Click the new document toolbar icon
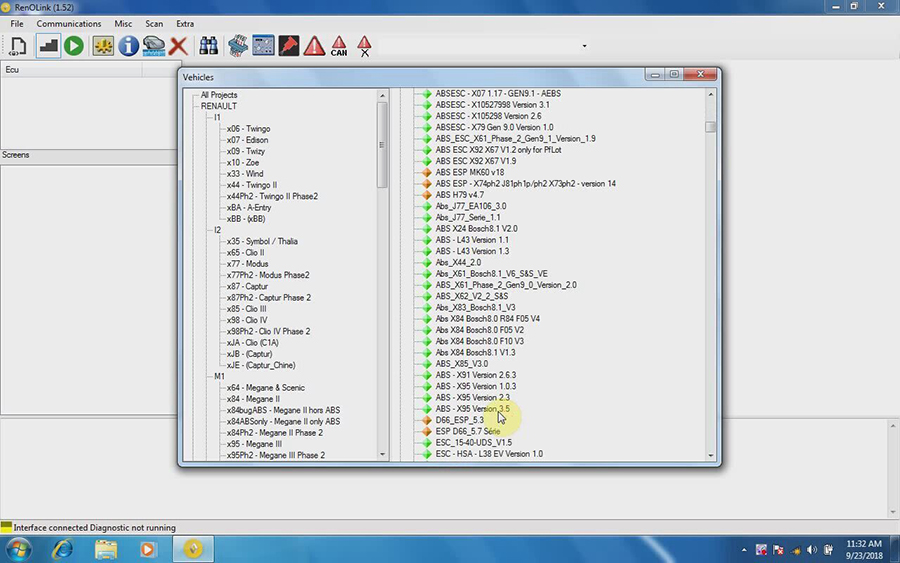Screen dimensions: 900x563 [18, 45]
